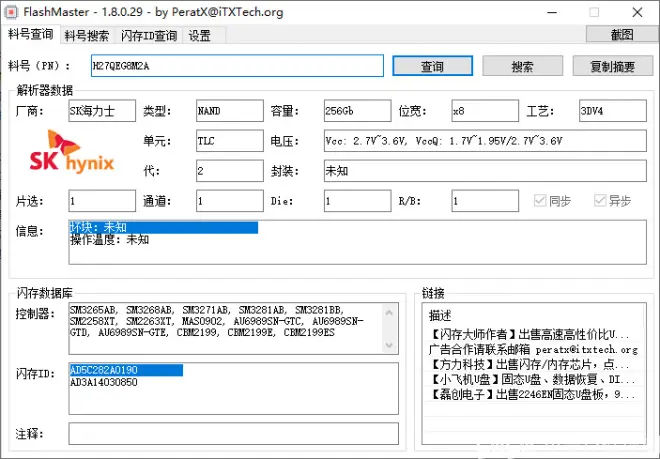Click the 料号 (PN) input field
Viewport: 660px width, 459px height.
click(x=236, y=66)
